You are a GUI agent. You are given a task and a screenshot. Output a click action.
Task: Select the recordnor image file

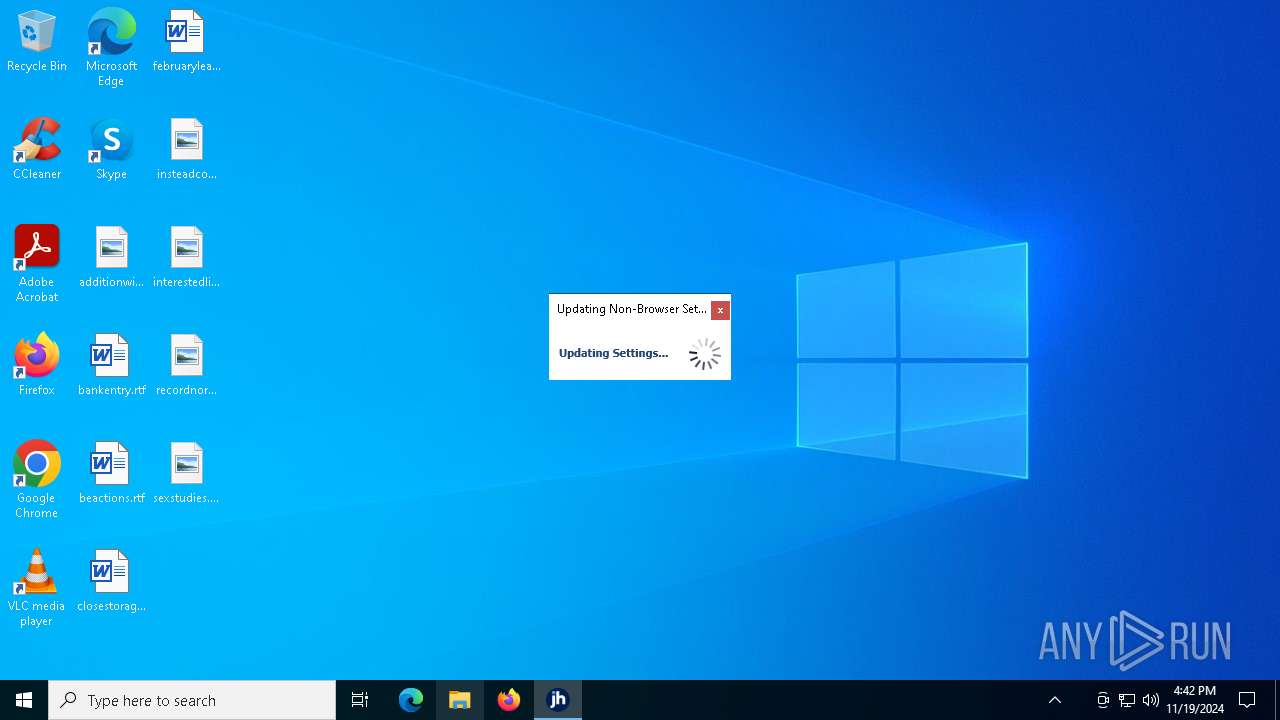click(x=186, y=365)
